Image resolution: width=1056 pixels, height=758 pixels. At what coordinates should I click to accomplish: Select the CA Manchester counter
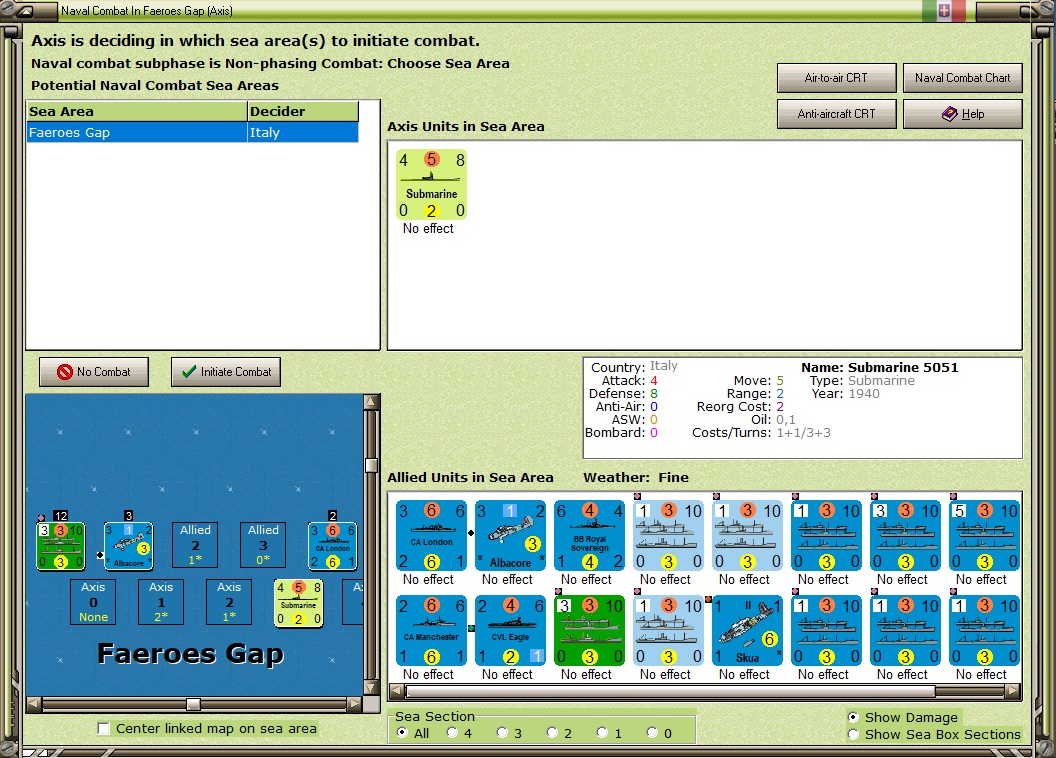click(431, 630)
